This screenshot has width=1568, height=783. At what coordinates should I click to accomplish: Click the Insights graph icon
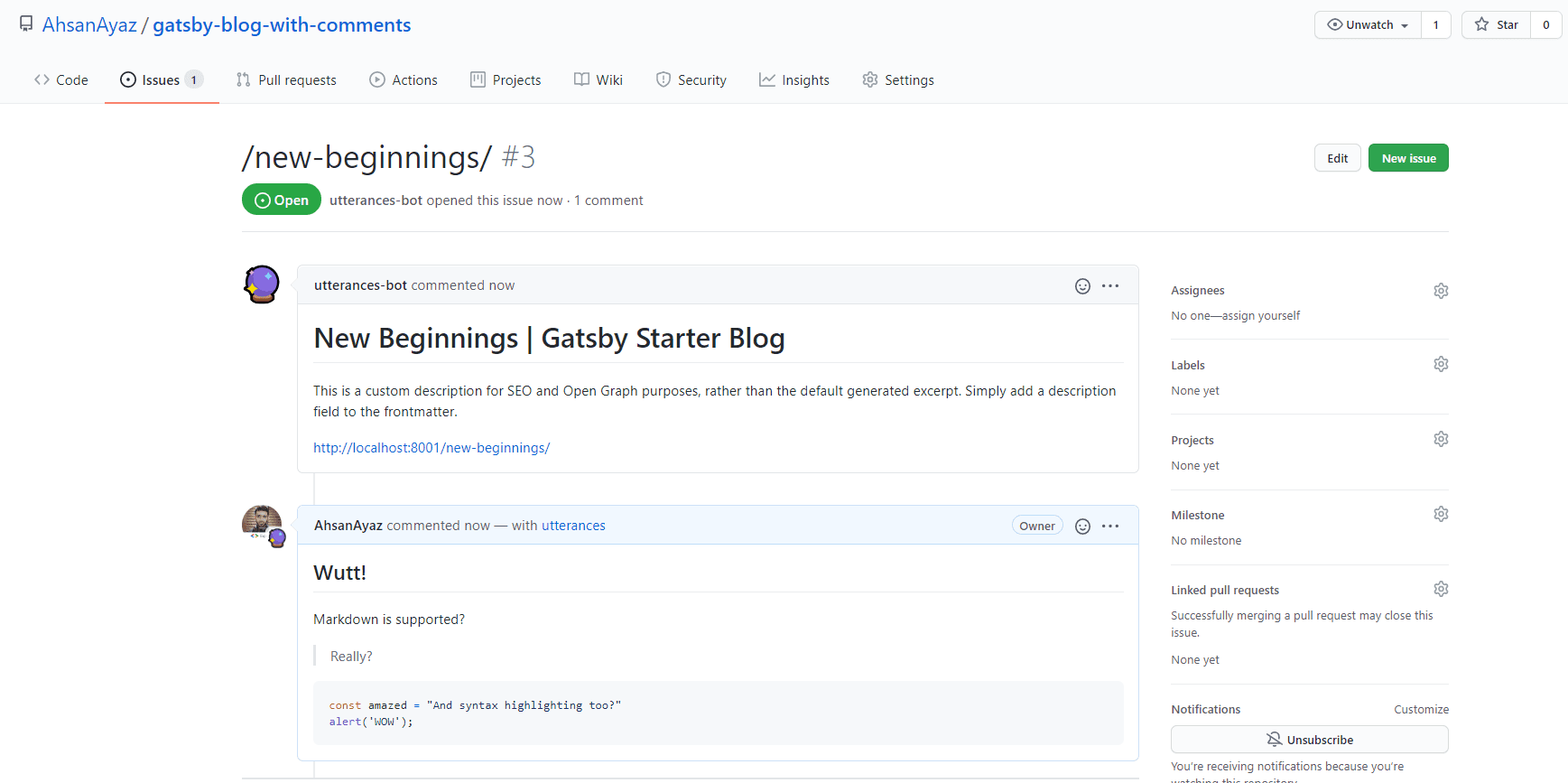coord(767,79)
